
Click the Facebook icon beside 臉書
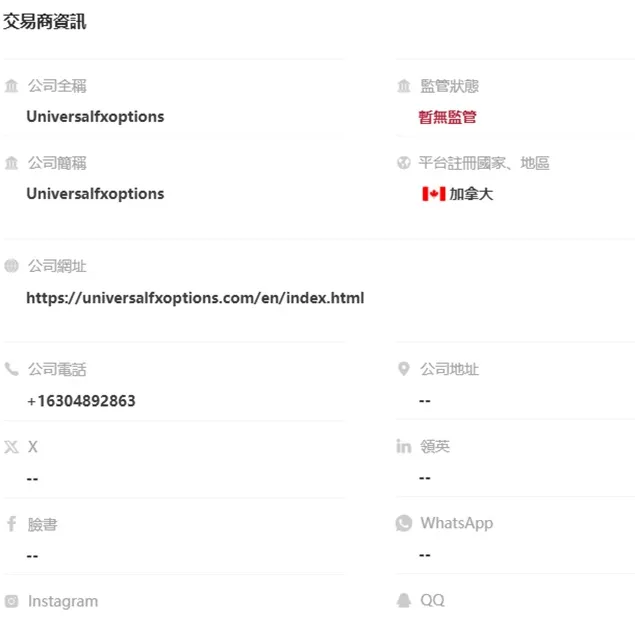point(12,524)
